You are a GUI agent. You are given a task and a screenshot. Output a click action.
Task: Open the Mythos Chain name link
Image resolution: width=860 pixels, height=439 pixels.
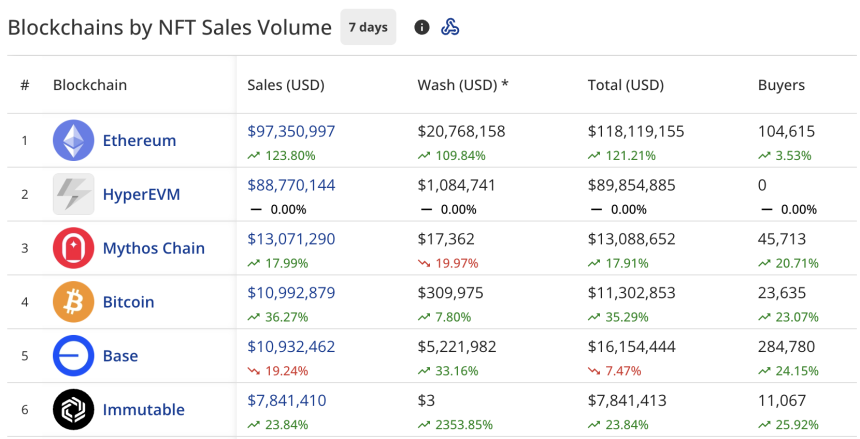[153, 248]
